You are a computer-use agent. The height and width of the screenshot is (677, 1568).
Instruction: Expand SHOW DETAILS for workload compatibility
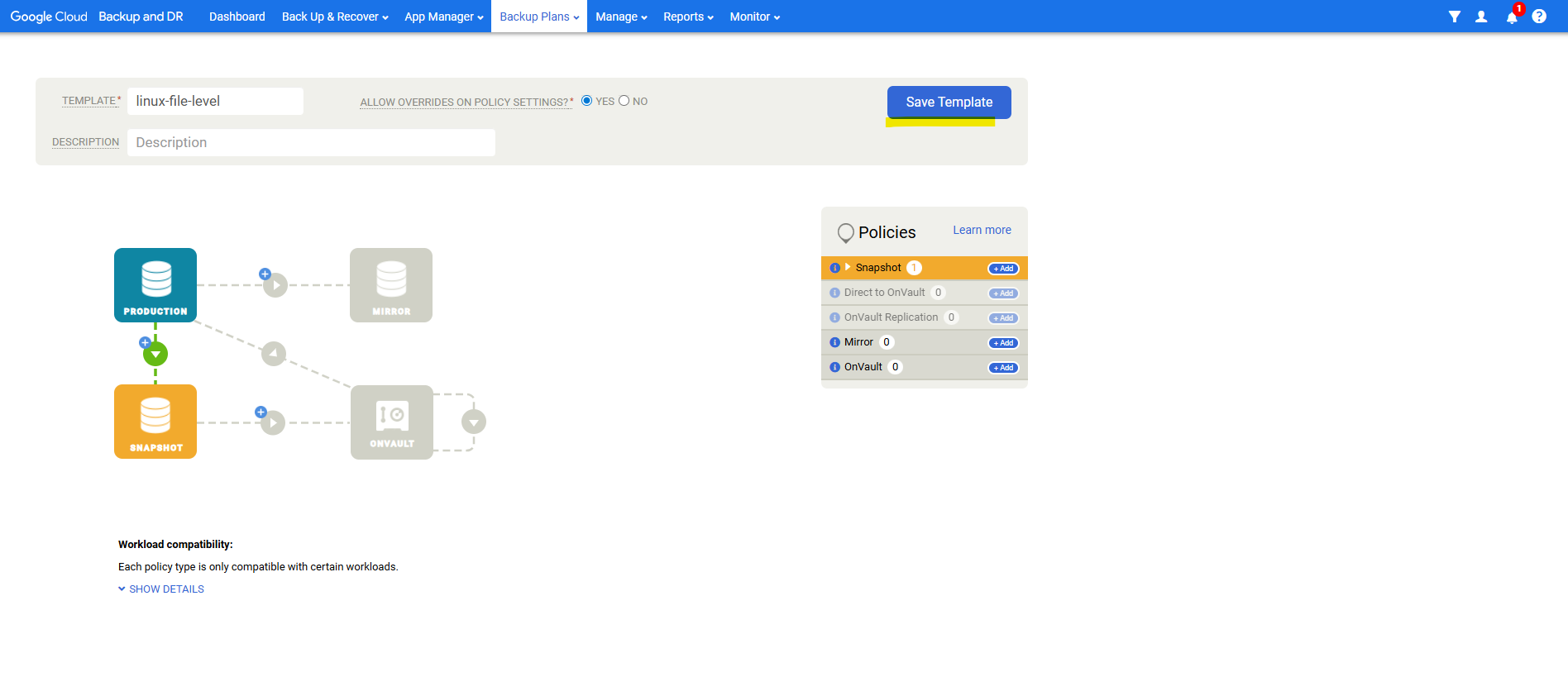(161, 589)
